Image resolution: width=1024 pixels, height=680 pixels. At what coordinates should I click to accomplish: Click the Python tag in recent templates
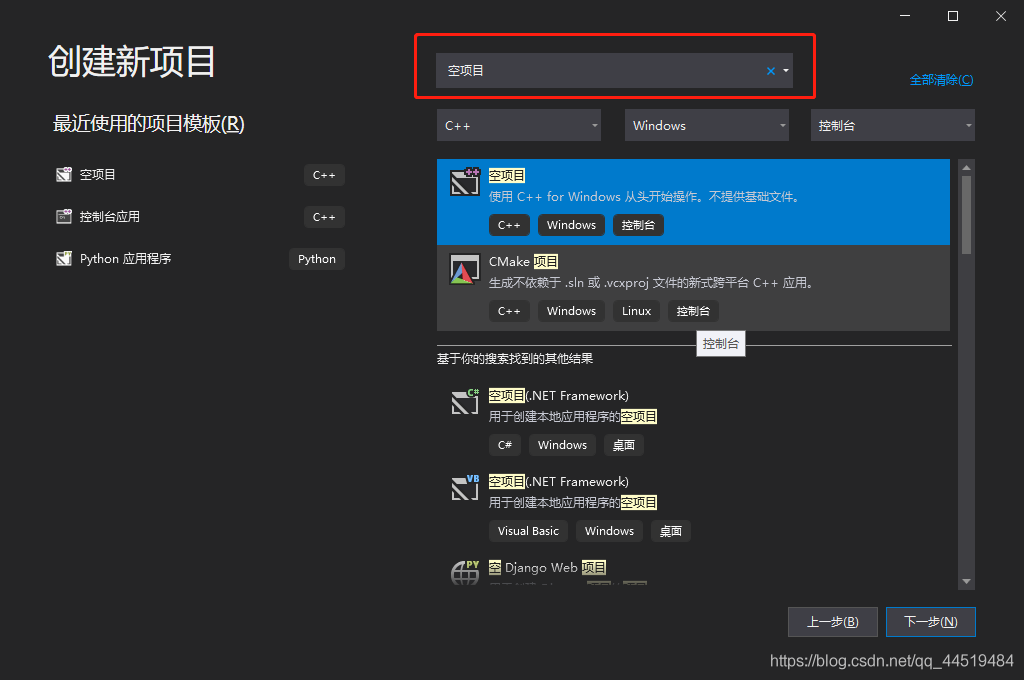point(317,259)
